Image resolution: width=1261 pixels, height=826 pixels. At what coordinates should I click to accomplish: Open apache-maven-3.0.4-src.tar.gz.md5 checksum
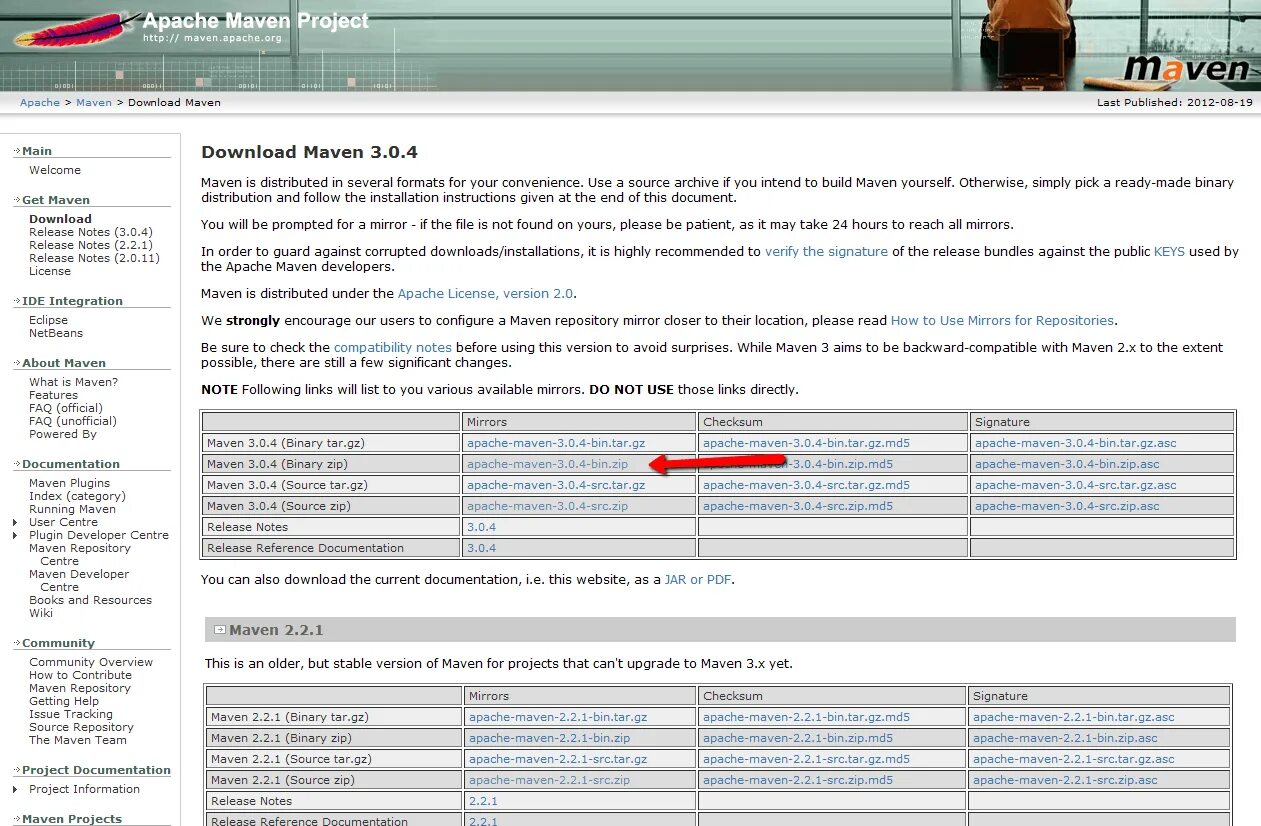click(806, 485)
